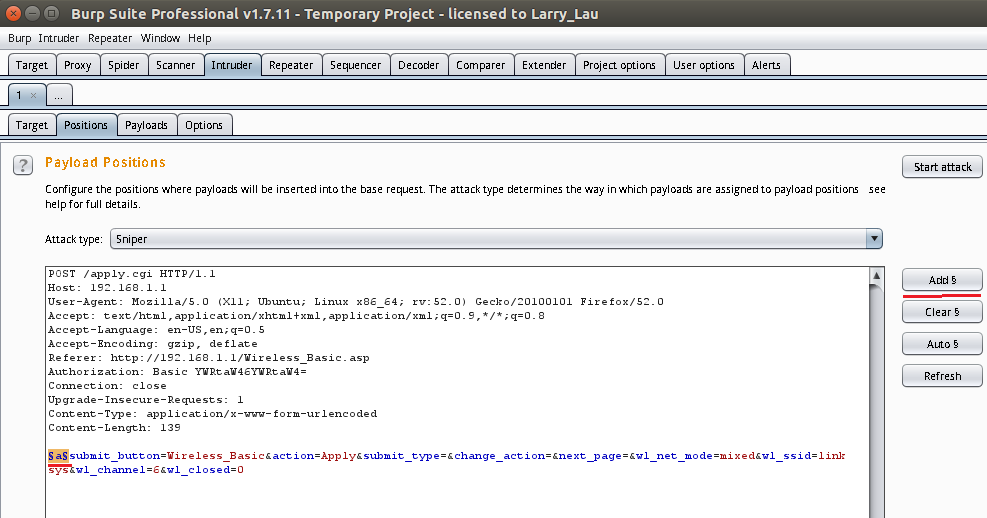
Task: Open the Attack type dropdown arrow
Action: 874,239
